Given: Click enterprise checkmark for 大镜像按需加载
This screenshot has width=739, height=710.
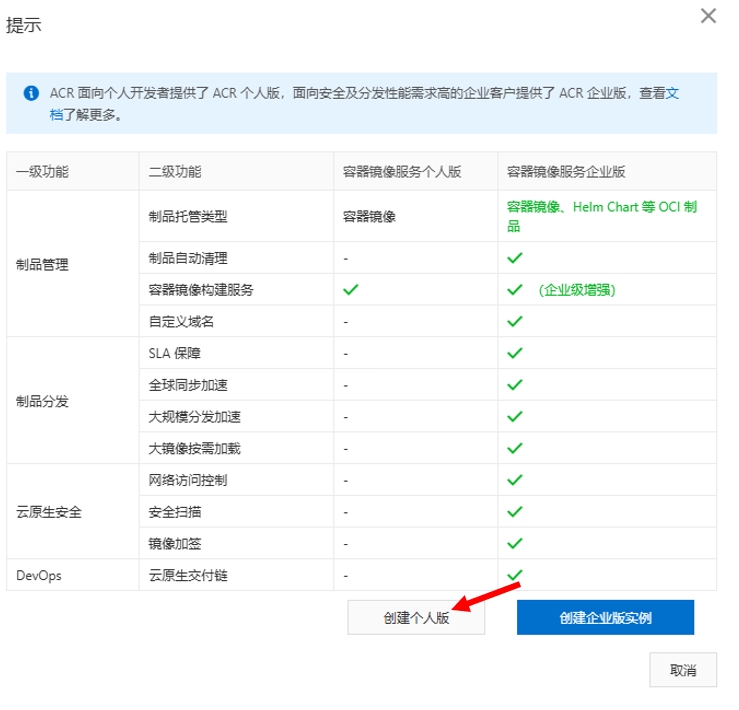Looking at the screenshot, I should point(515,448).
